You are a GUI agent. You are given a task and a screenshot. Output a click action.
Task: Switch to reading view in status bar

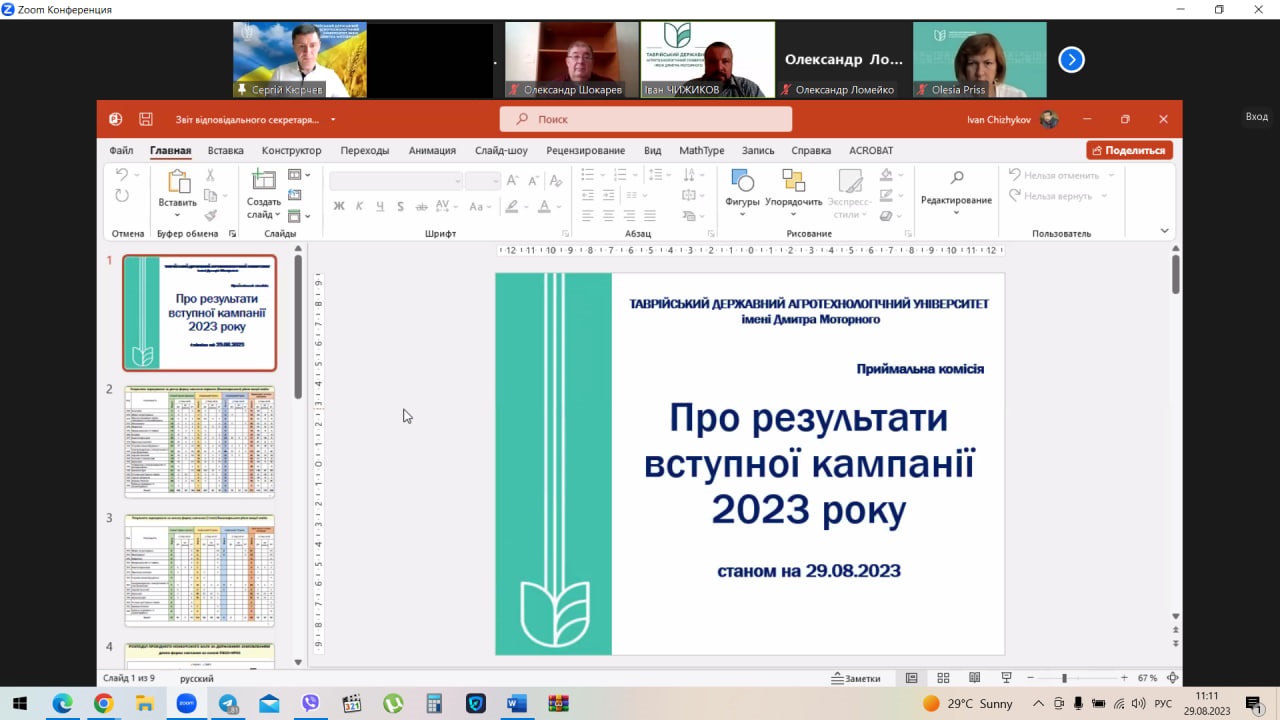(975, 678)
